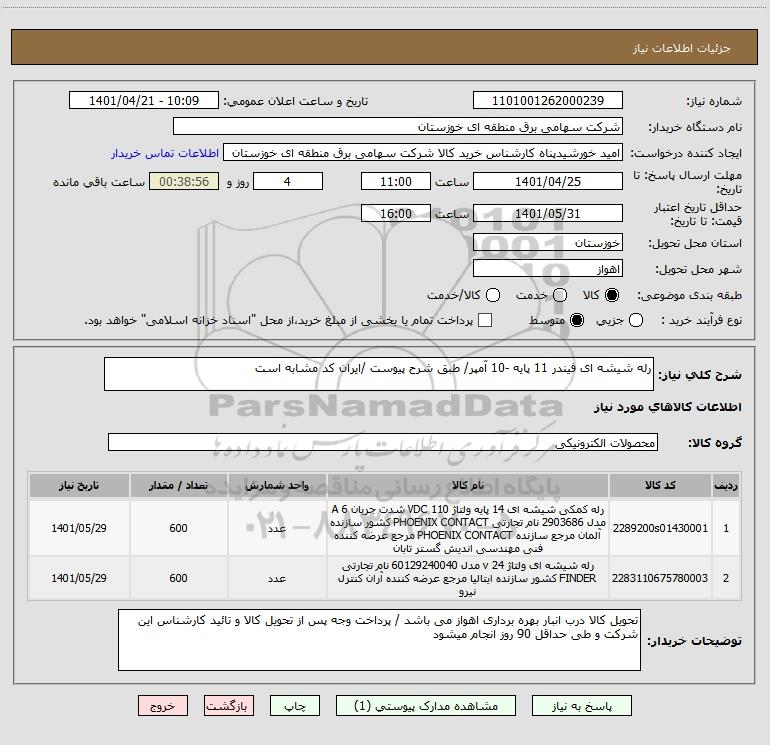Click the goods group field محصولات الکترونیکی
This screenshot has height=745, width=770.
(383, 442)
